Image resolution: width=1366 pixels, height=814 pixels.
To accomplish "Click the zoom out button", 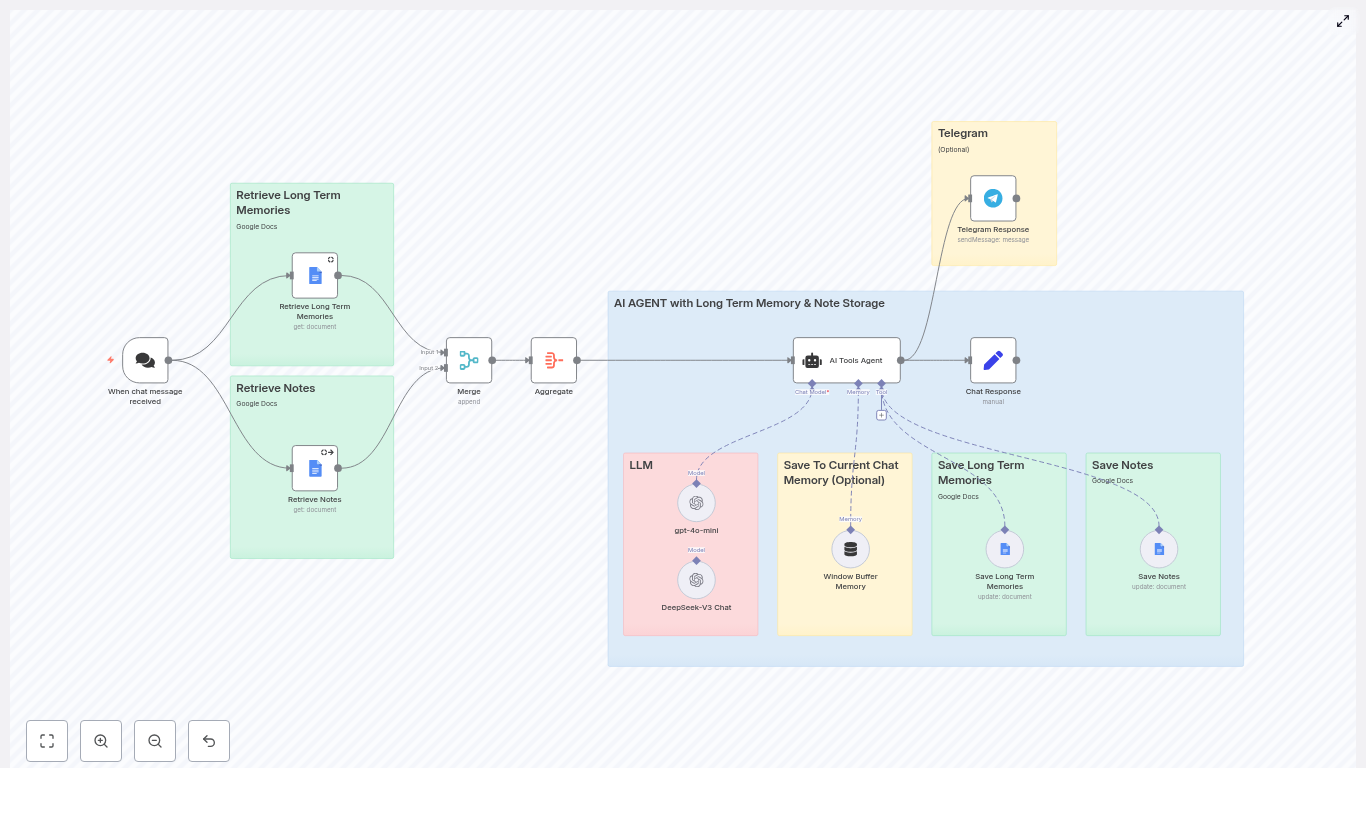I will point(155,741).
